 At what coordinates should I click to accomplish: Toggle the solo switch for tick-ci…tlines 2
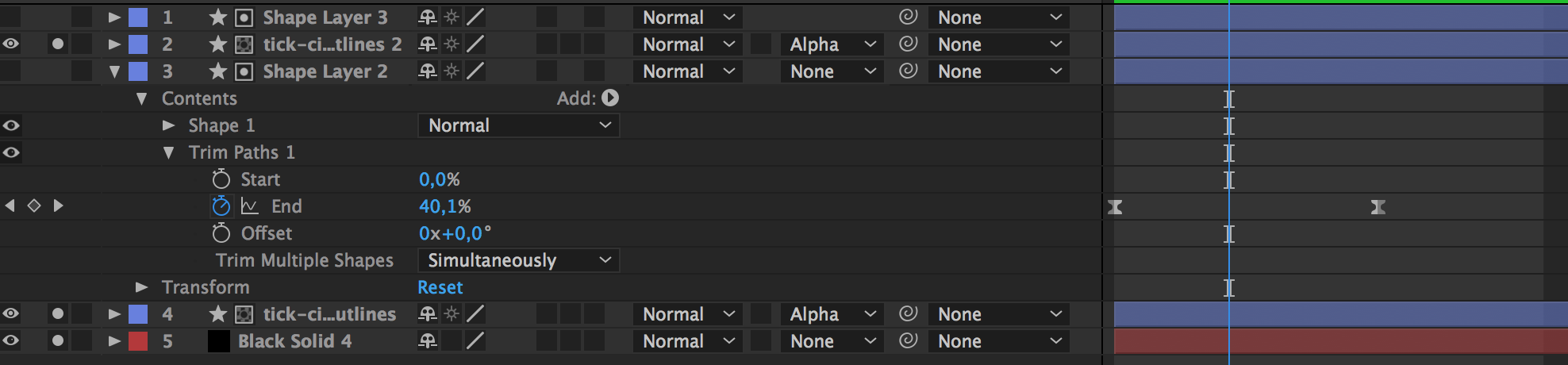[57, 44]
